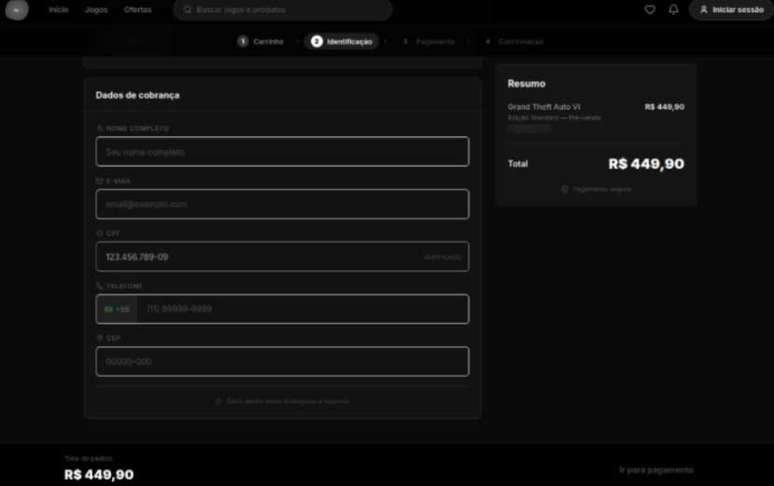Open the notifications bell icon
The width and height of the screenshot is (774, 486).
pos(673,9)
